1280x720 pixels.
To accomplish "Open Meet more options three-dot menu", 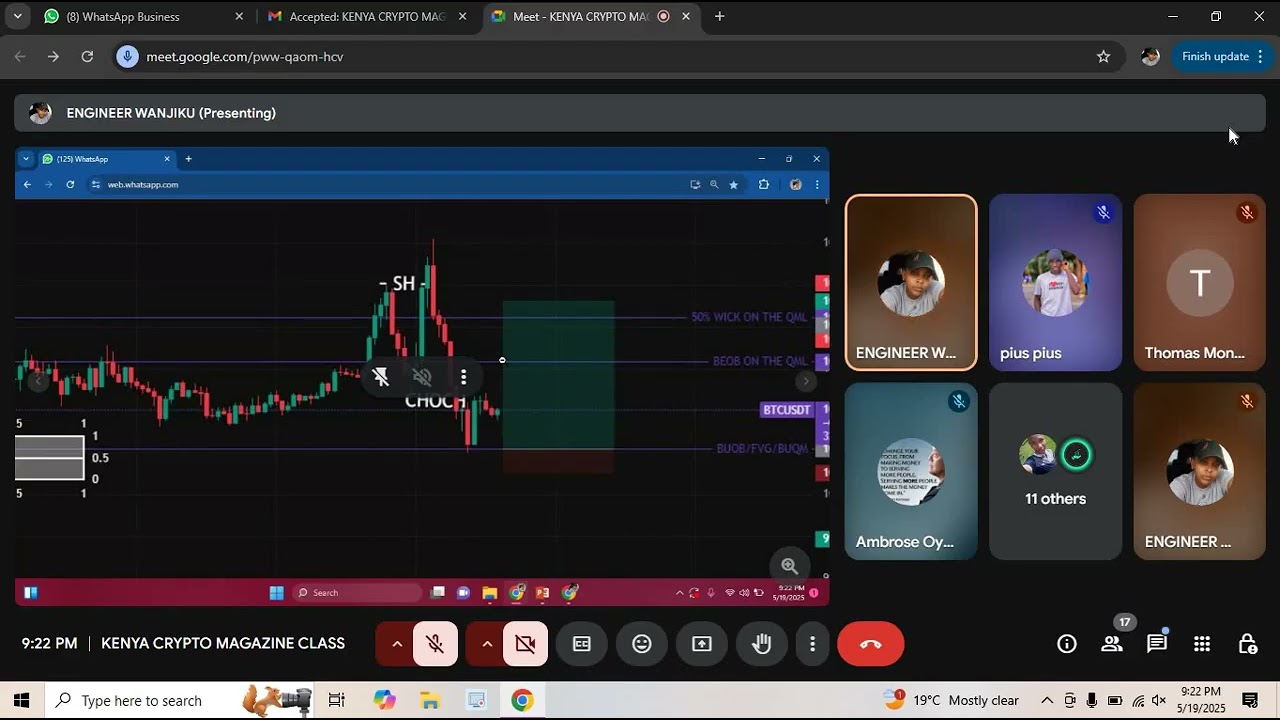I will click(x=813, y=644).
